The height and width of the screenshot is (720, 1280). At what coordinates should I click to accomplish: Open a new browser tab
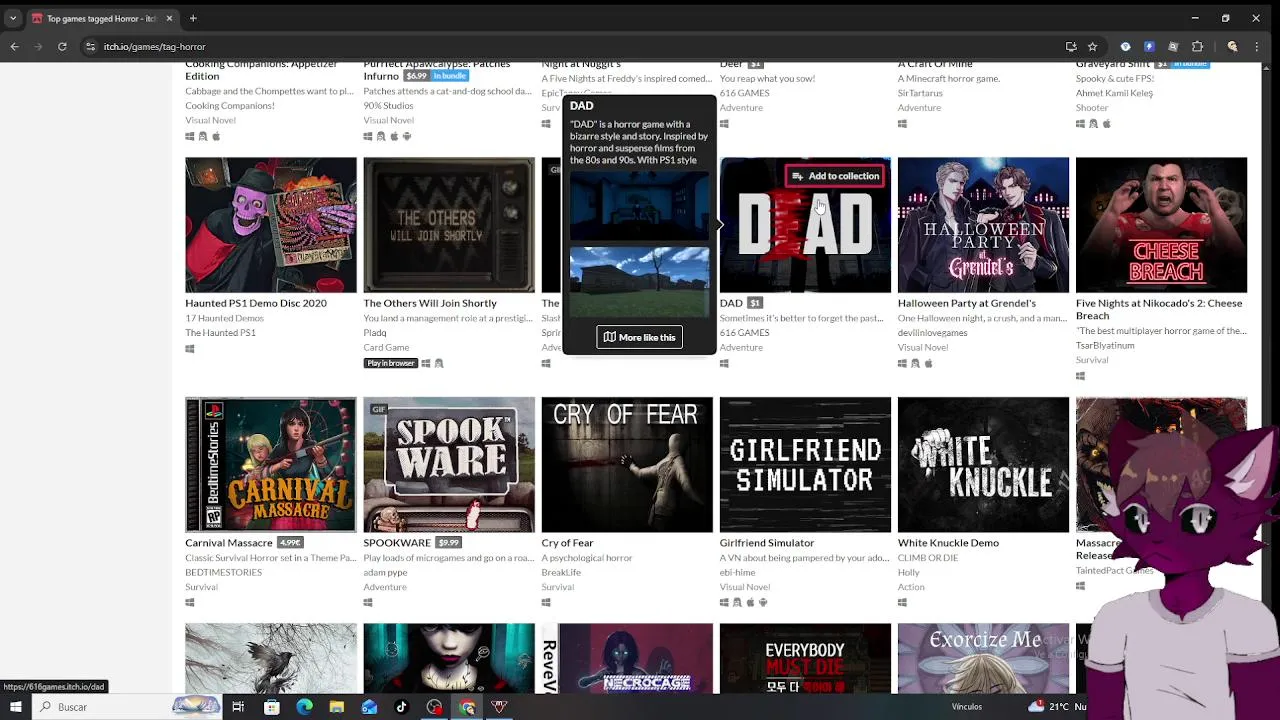[193, 18]
